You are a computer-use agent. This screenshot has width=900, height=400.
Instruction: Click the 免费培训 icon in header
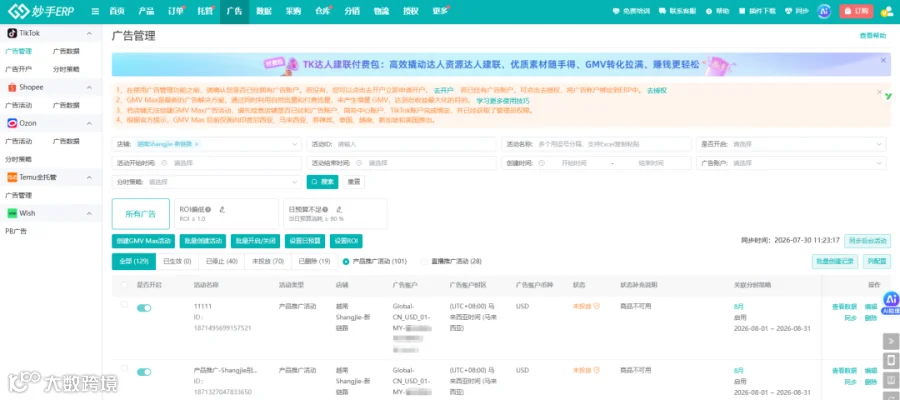tap(616, 11)
